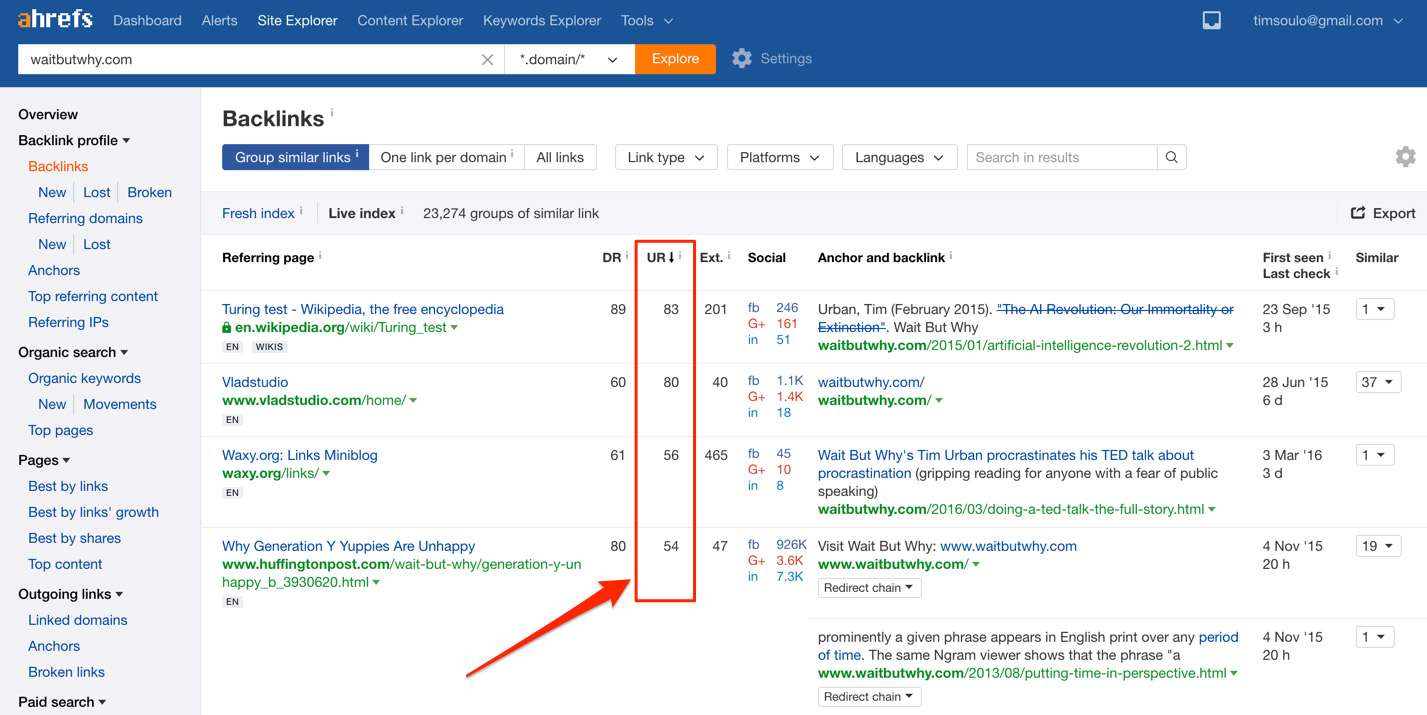Open Movements under Organic keywords

tap(120, 404)
